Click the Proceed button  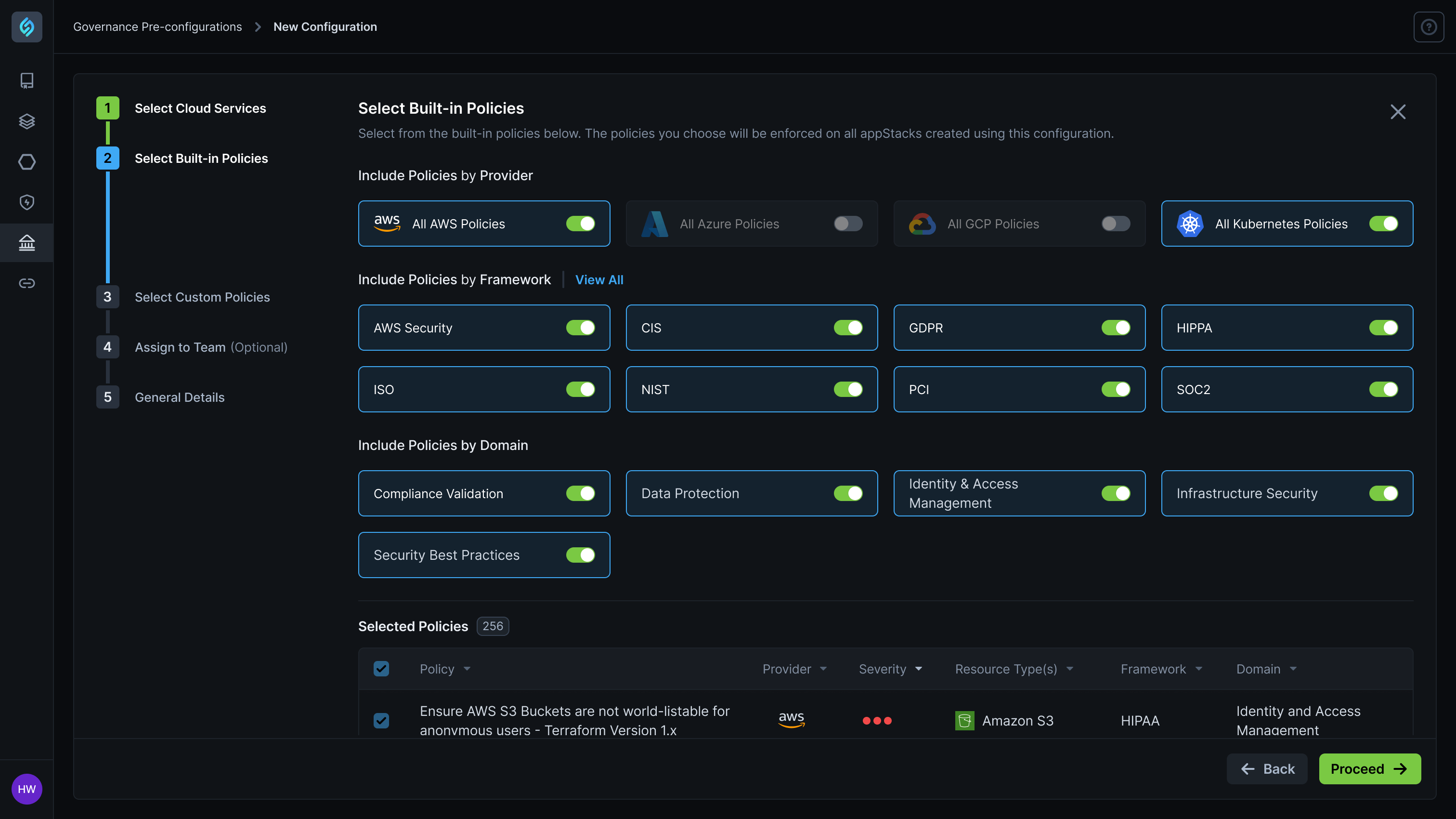click(1369, 768)
